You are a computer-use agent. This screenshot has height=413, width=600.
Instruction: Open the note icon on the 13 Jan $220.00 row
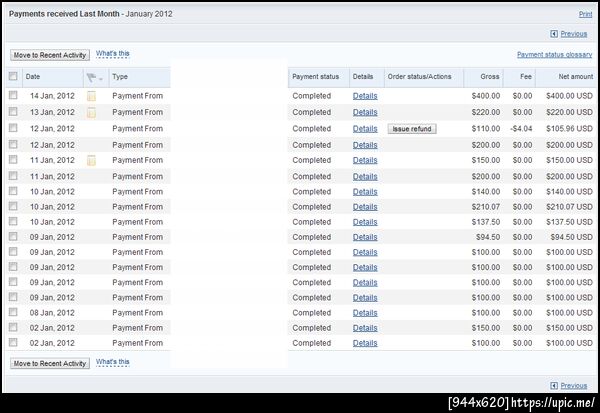91,113
